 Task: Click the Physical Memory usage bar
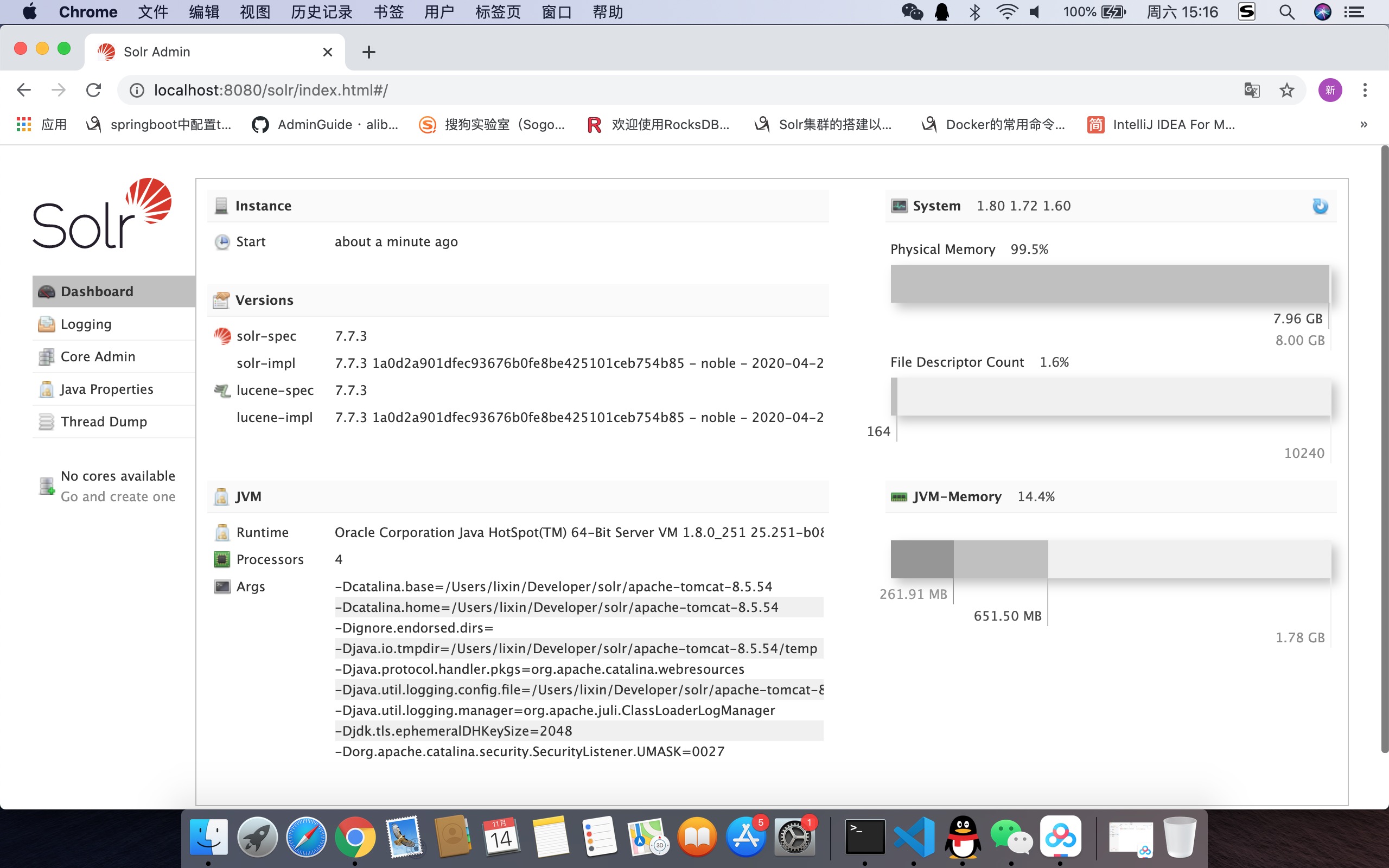[x=1110, y=284]
